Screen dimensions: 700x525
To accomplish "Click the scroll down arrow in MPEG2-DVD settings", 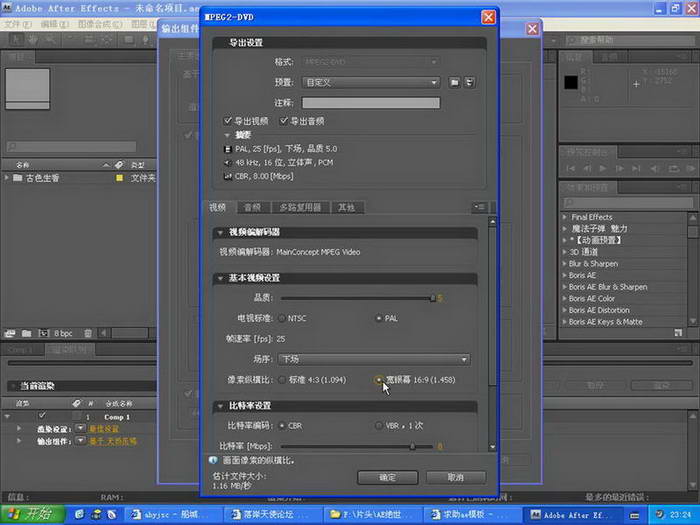I will point(492,446).
